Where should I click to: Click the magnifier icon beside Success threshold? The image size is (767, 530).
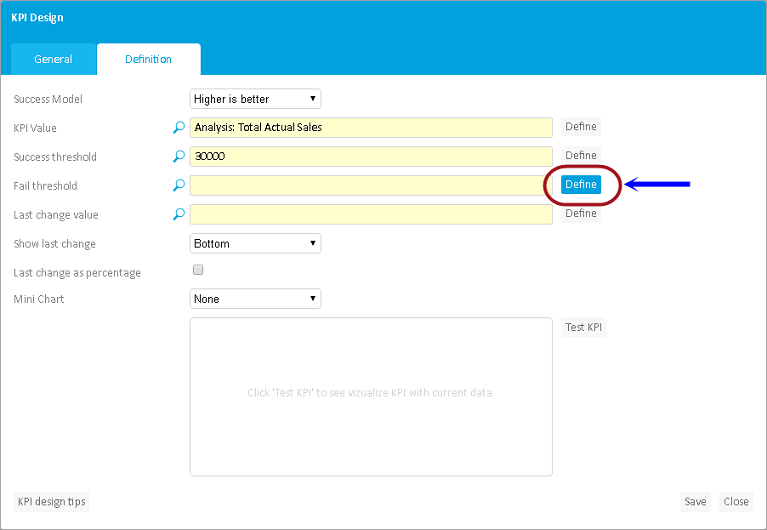tap(179, 157)
